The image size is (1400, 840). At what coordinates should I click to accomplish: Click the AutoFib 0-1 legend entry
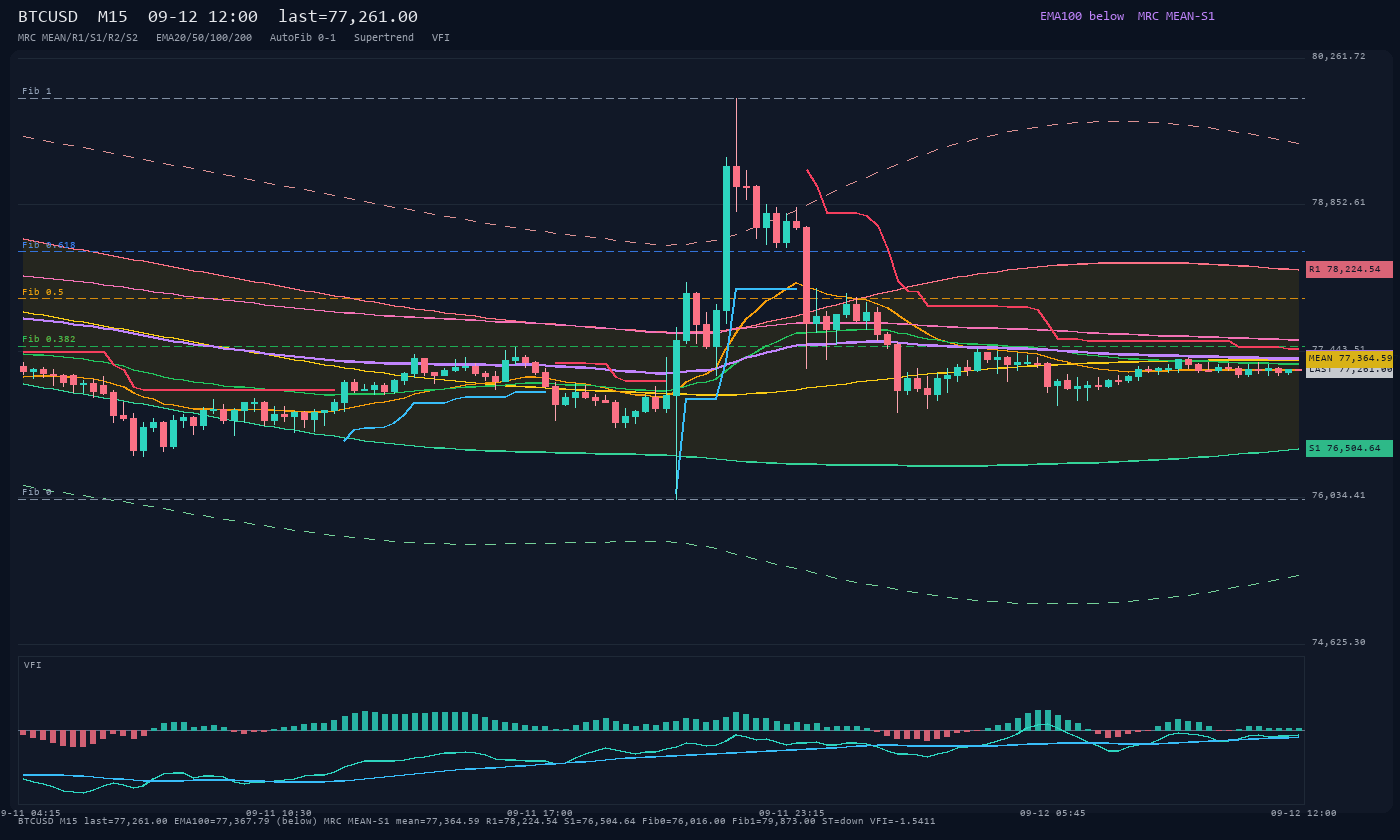(x=303, y=38)
